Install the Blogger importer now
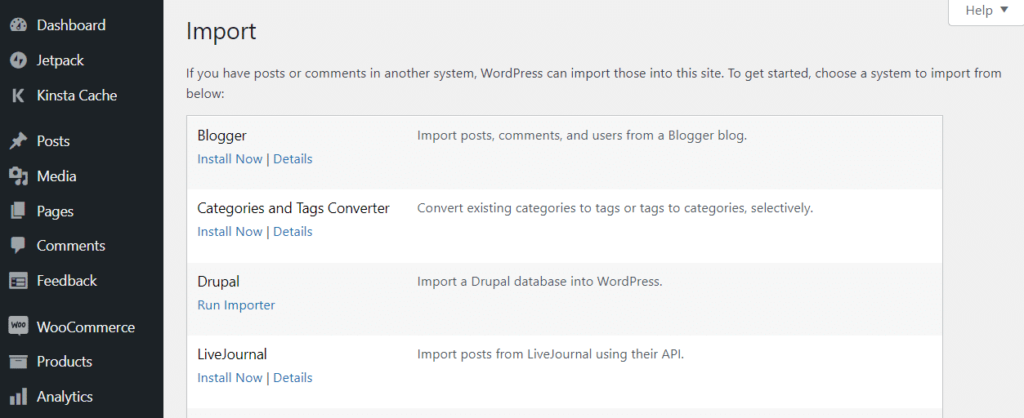Viewport: 1024px width, 418px height. coord(230,159)
